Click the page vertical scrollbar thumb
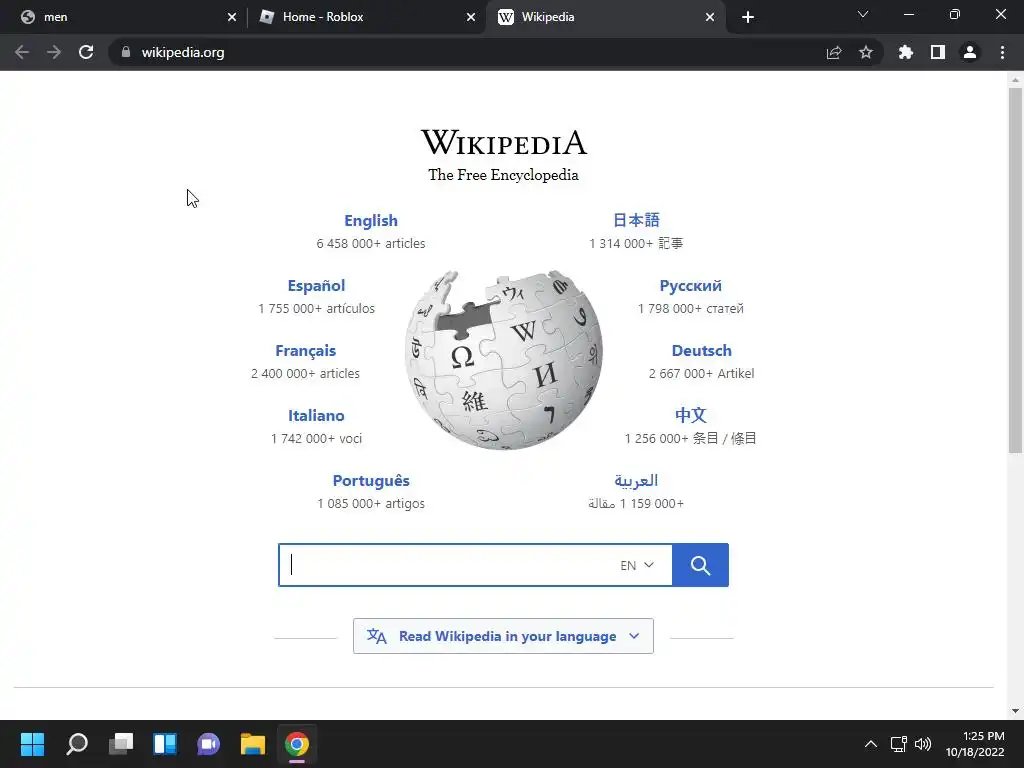This screenshot has width=1024, height=768. coord(1015,270)
